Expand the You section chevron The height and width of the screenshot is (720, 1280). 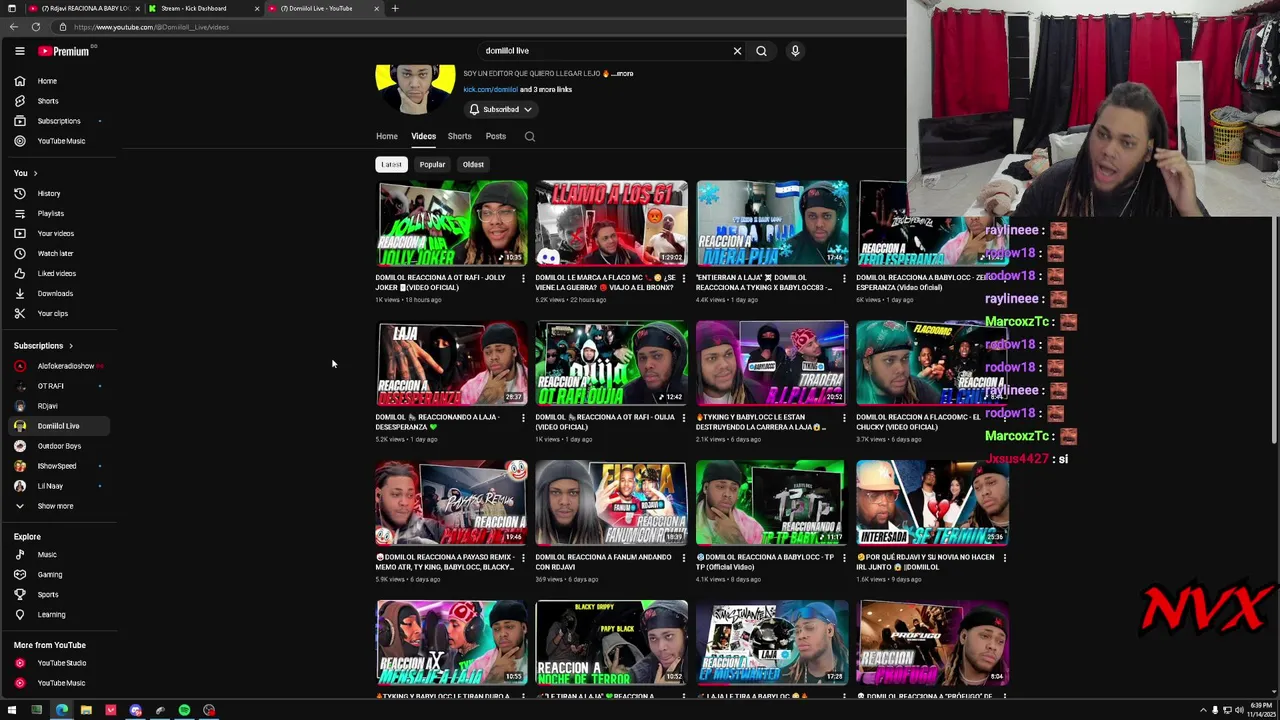click(35, 173)
